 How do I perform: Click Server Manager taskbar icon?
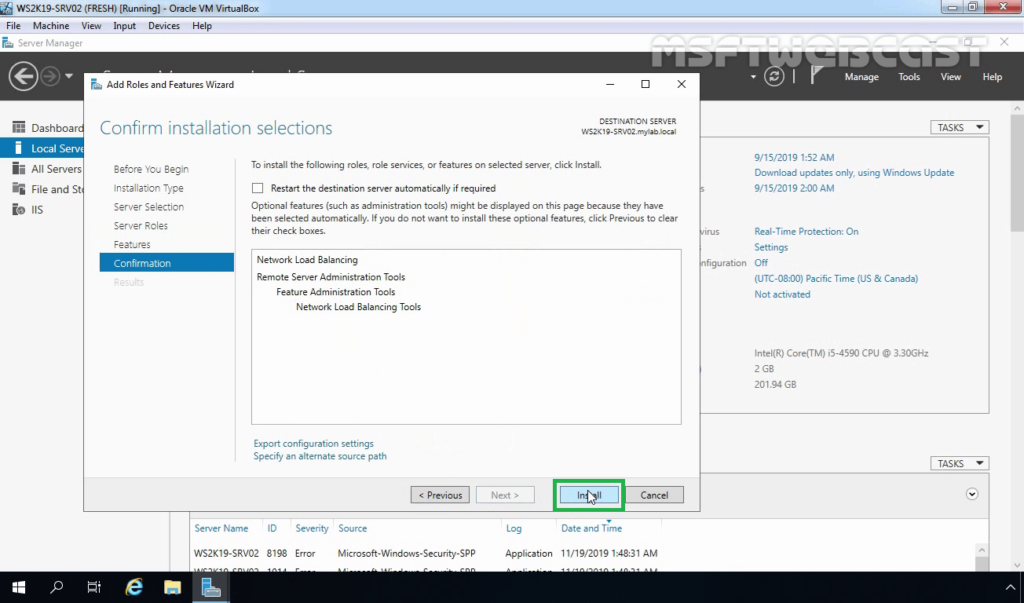click(x=211, y=587)
